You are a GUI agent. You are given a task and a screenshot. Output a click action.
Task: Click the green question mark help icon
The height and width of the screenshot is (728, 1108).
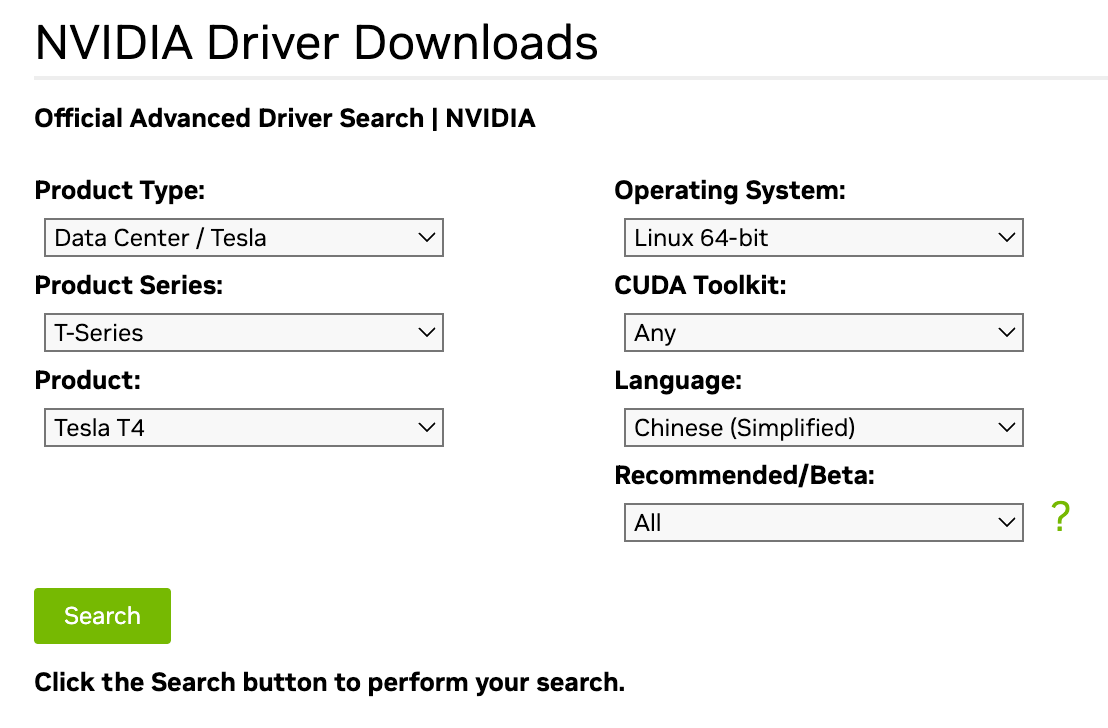tap(1060, 517)
